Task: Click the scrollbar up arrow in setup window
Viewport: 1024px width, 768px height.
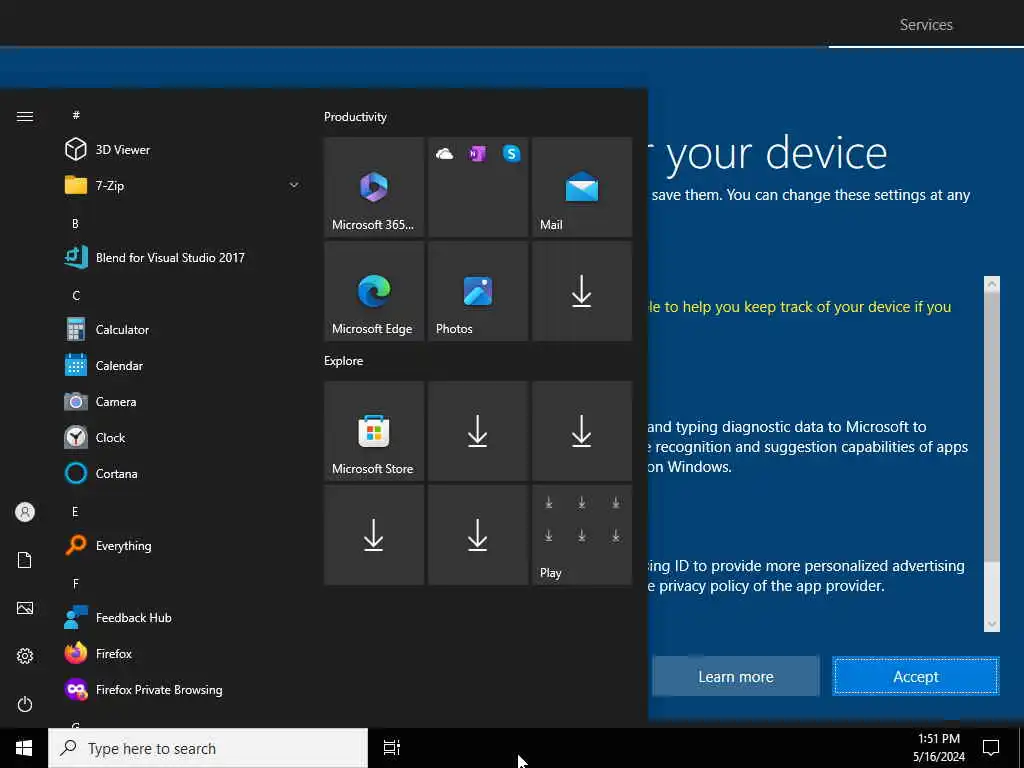Action: 991,284
